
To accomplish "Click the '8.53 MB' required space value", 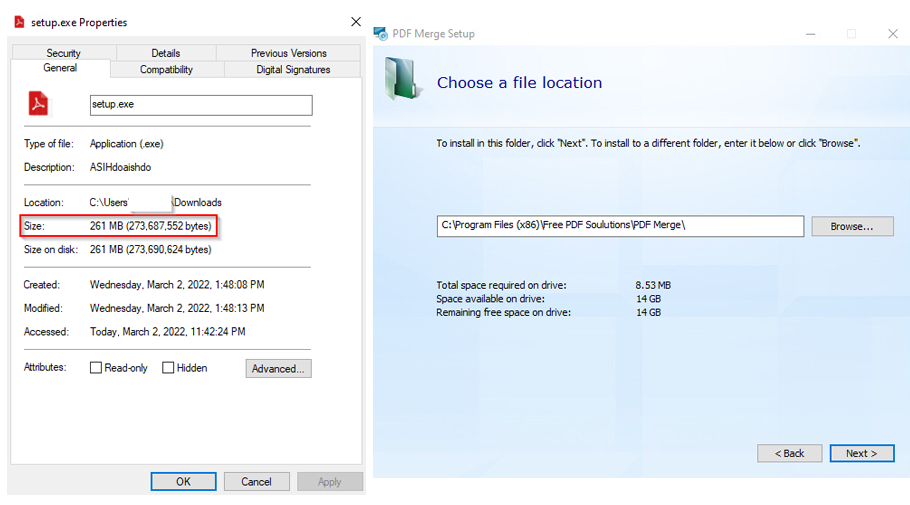I will [653, 285].
